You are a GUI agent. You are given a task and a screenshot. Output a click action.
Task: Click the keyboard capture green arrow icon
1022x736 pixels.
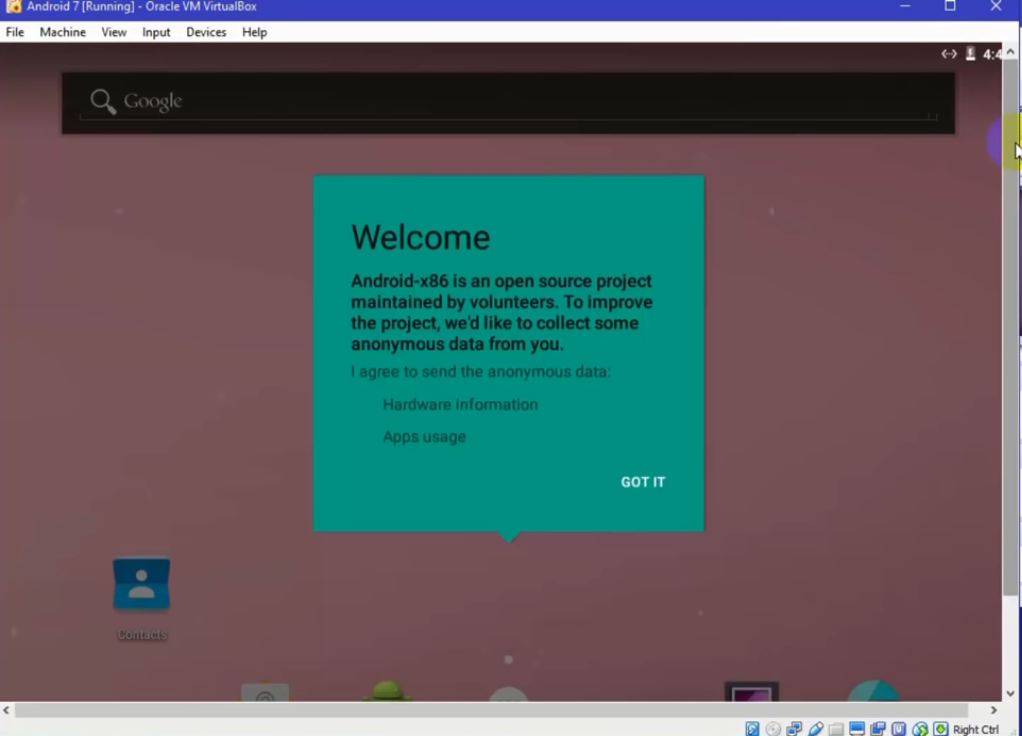click(x=941, y=729)
